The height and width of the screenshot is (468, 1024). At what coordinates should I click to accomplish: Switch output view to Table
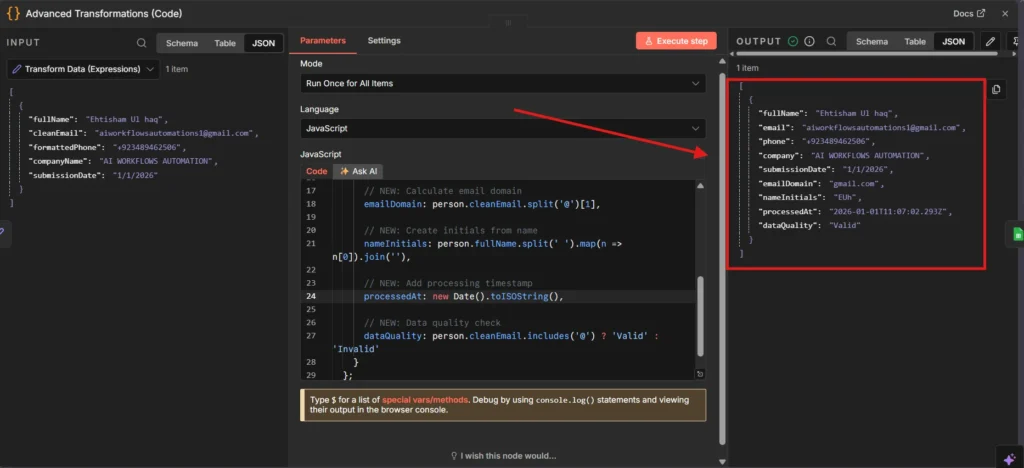tap(915, 41)
